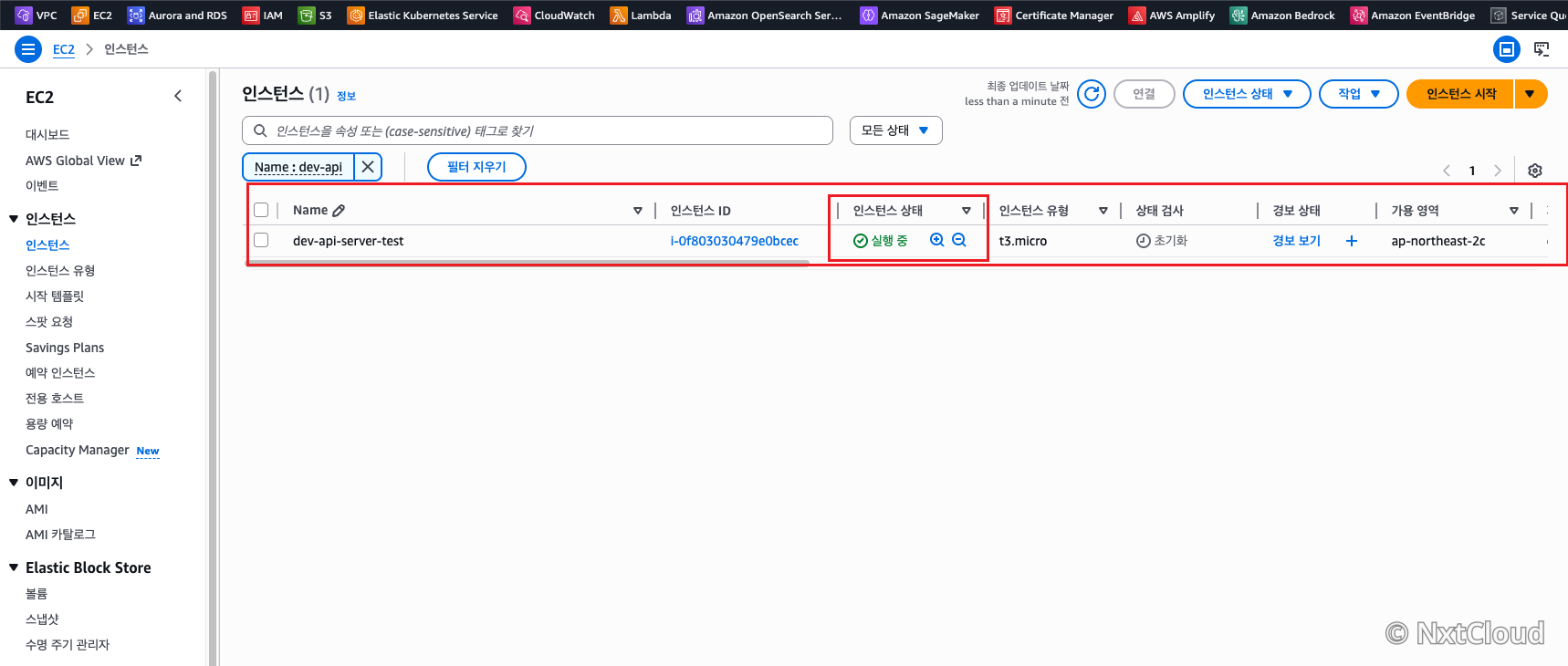Sort by 가용 영역 column arrow

point(1514,211)
